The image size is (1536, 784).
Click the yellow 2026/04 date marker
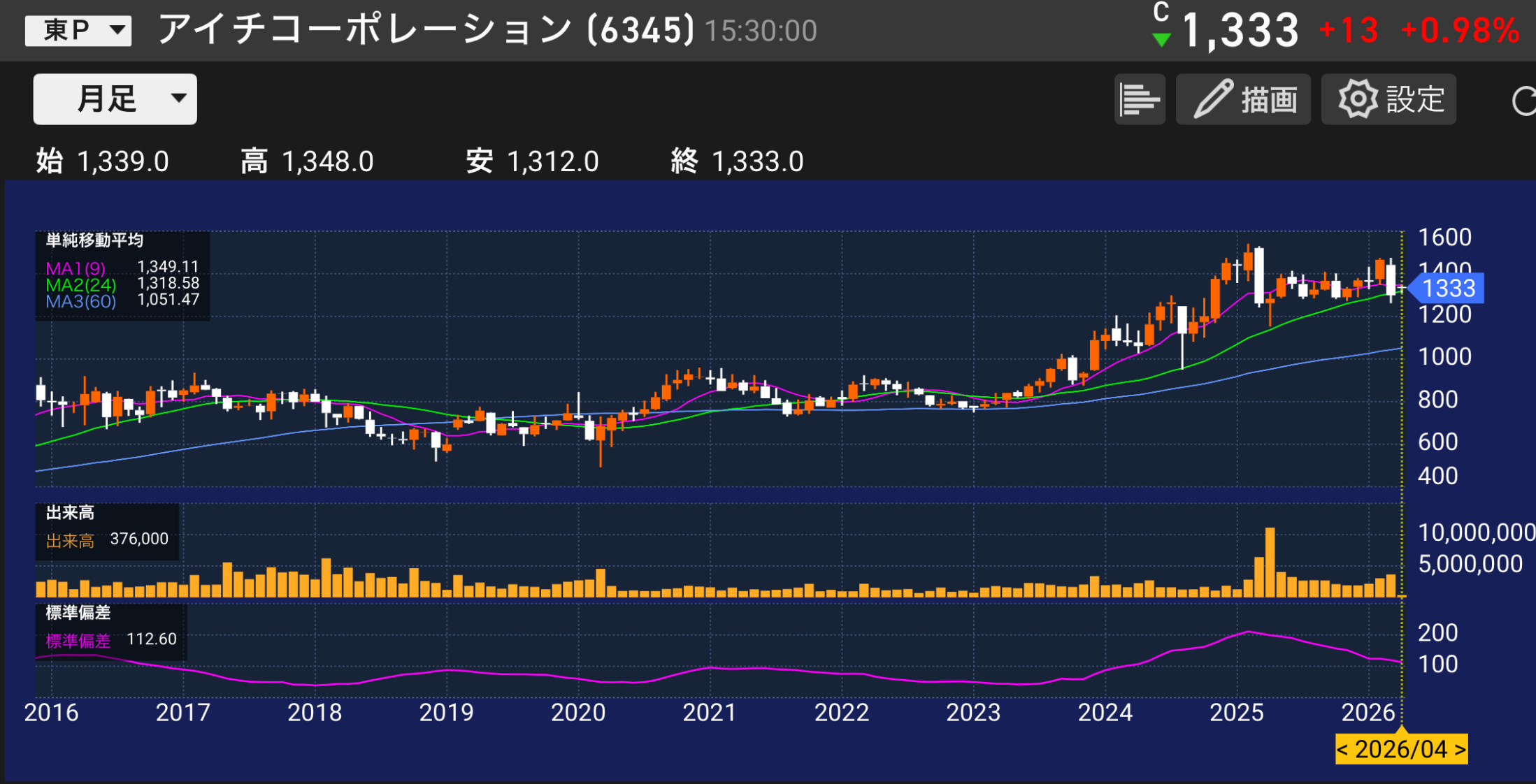click(1400, 750)
